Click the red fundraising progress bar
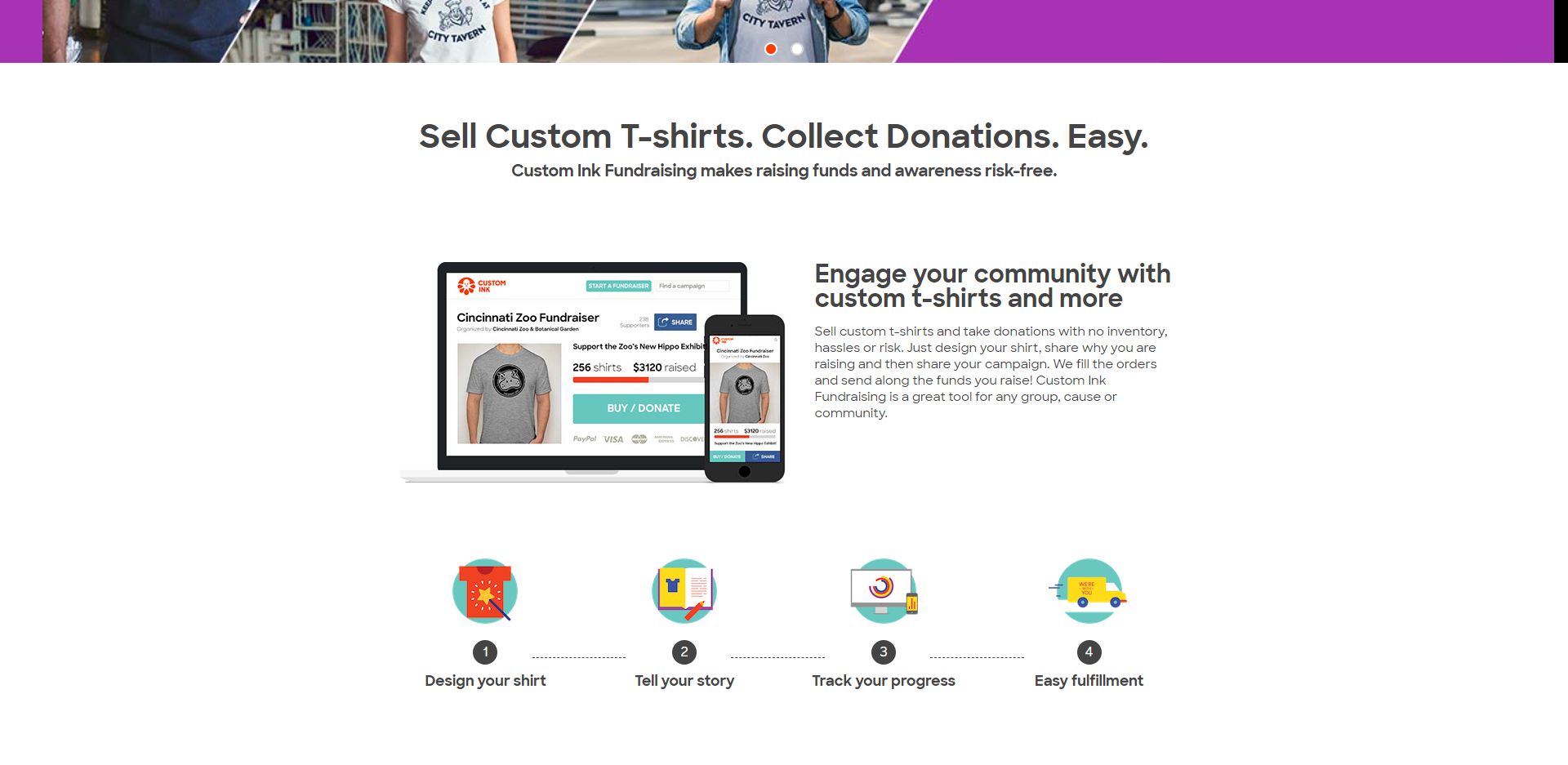This screenshot has height=765, width=1568. click(610, 380)
